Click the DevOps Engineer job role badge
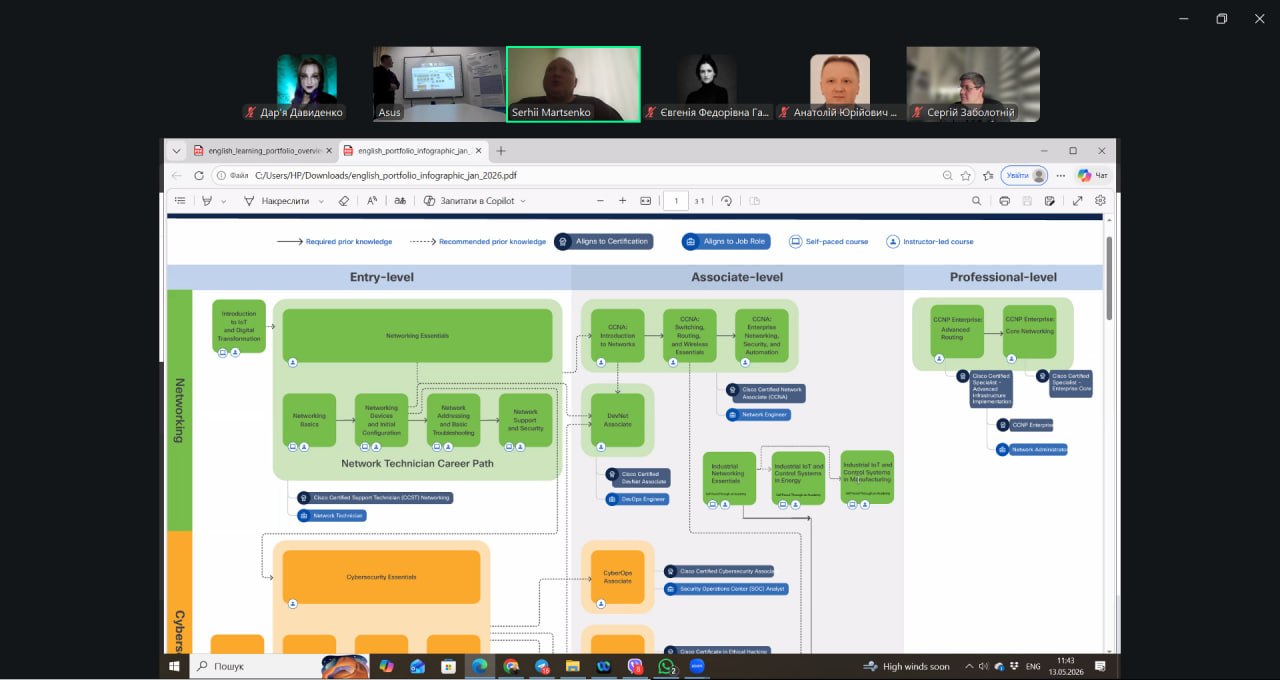This screenshot has width=1280, height=680. 637,499
